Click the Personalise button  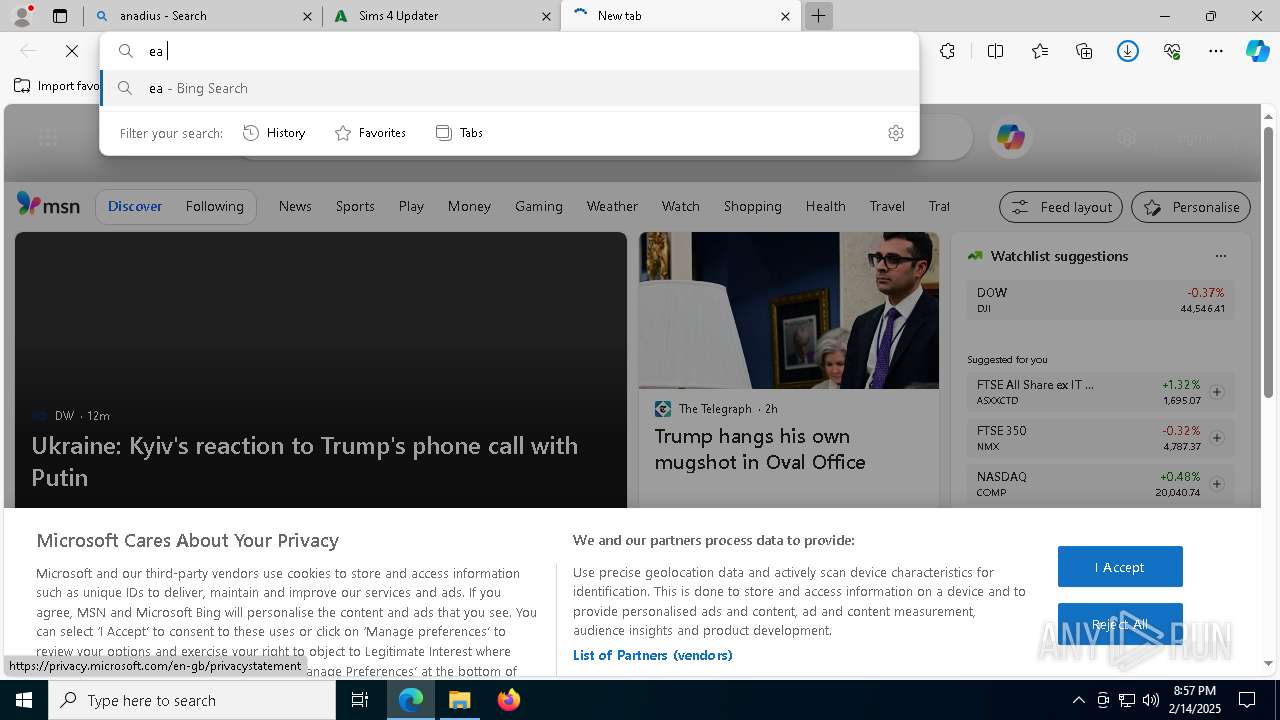point(1191,207)
